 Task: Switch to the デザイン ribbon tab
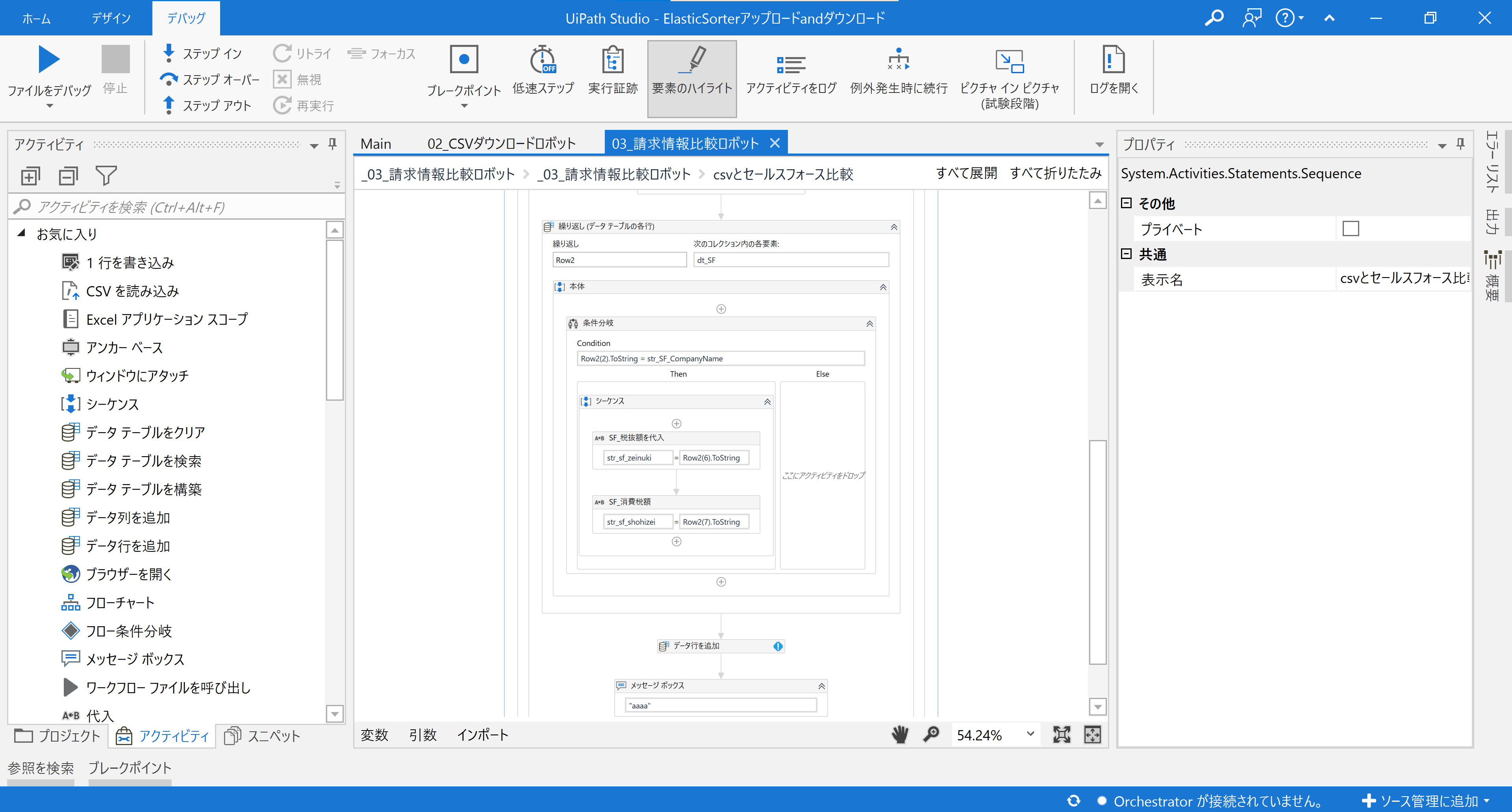pos(110,18)
